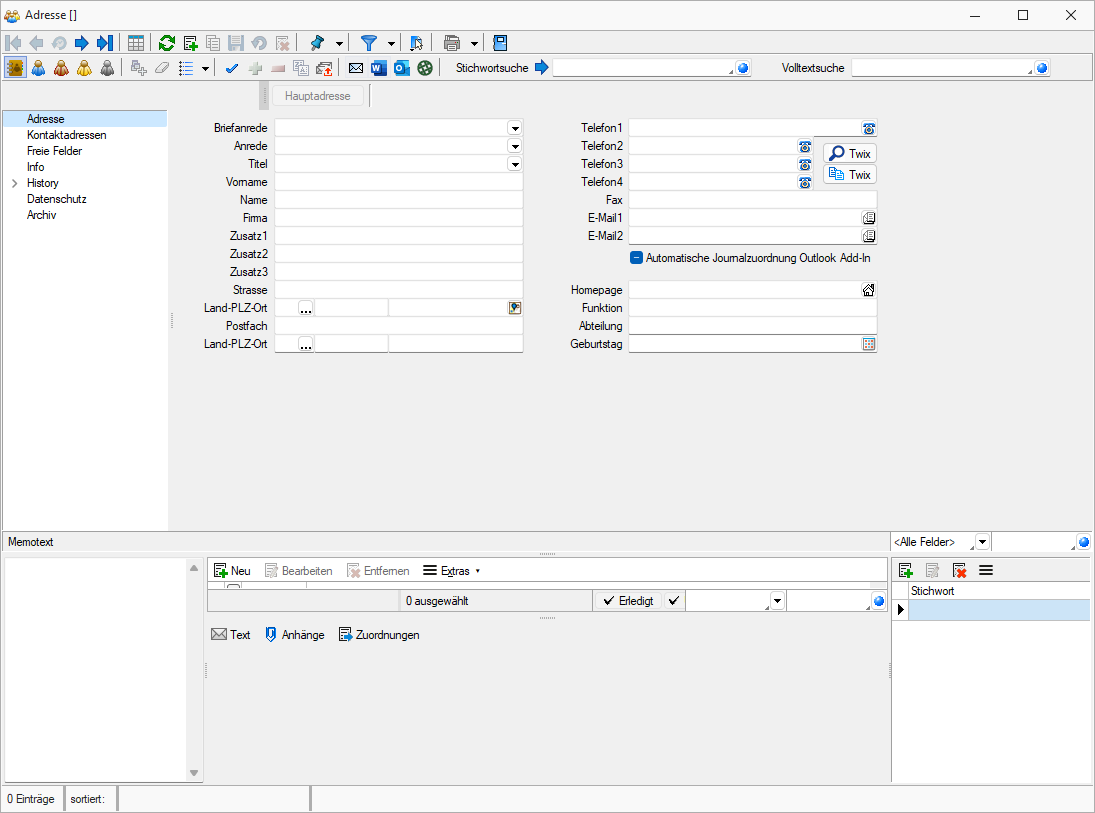Click the phone dial icon for Telefon1
This screenshot has width=1095, height=813.
[x=869, y=128]
